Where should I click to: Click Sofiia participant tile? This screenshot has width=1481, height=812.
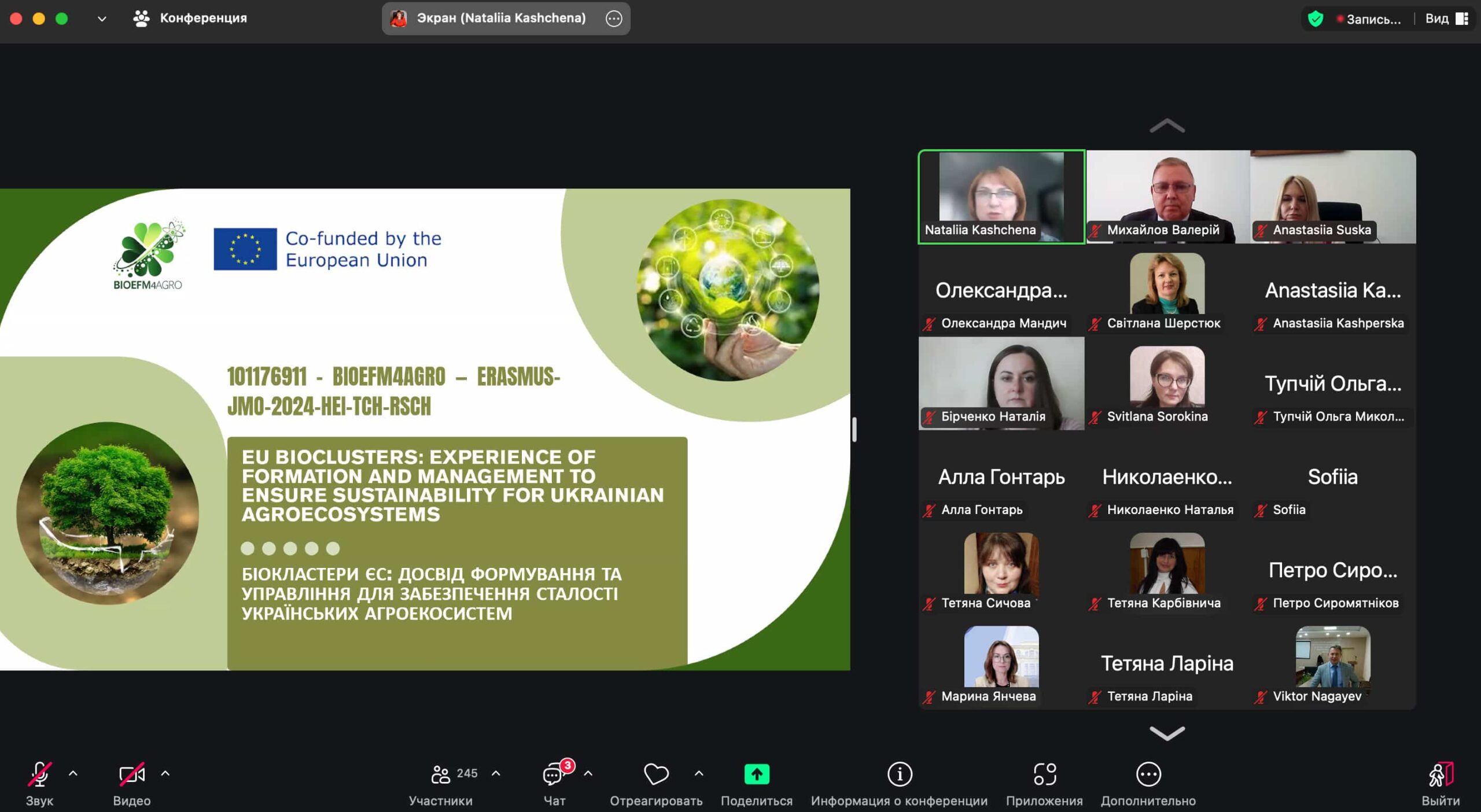(x=1333, y=477)
